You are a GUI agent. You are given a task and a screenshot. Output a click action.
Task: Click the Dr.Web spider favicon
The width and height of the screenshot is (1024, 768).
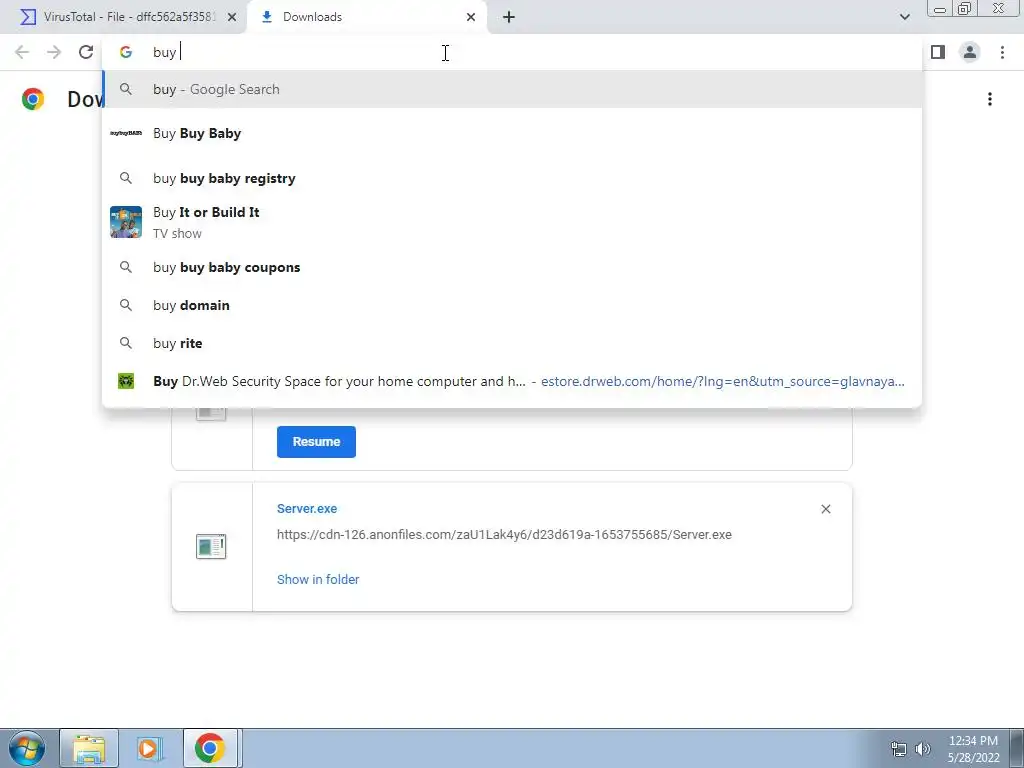tap(126, 381)
